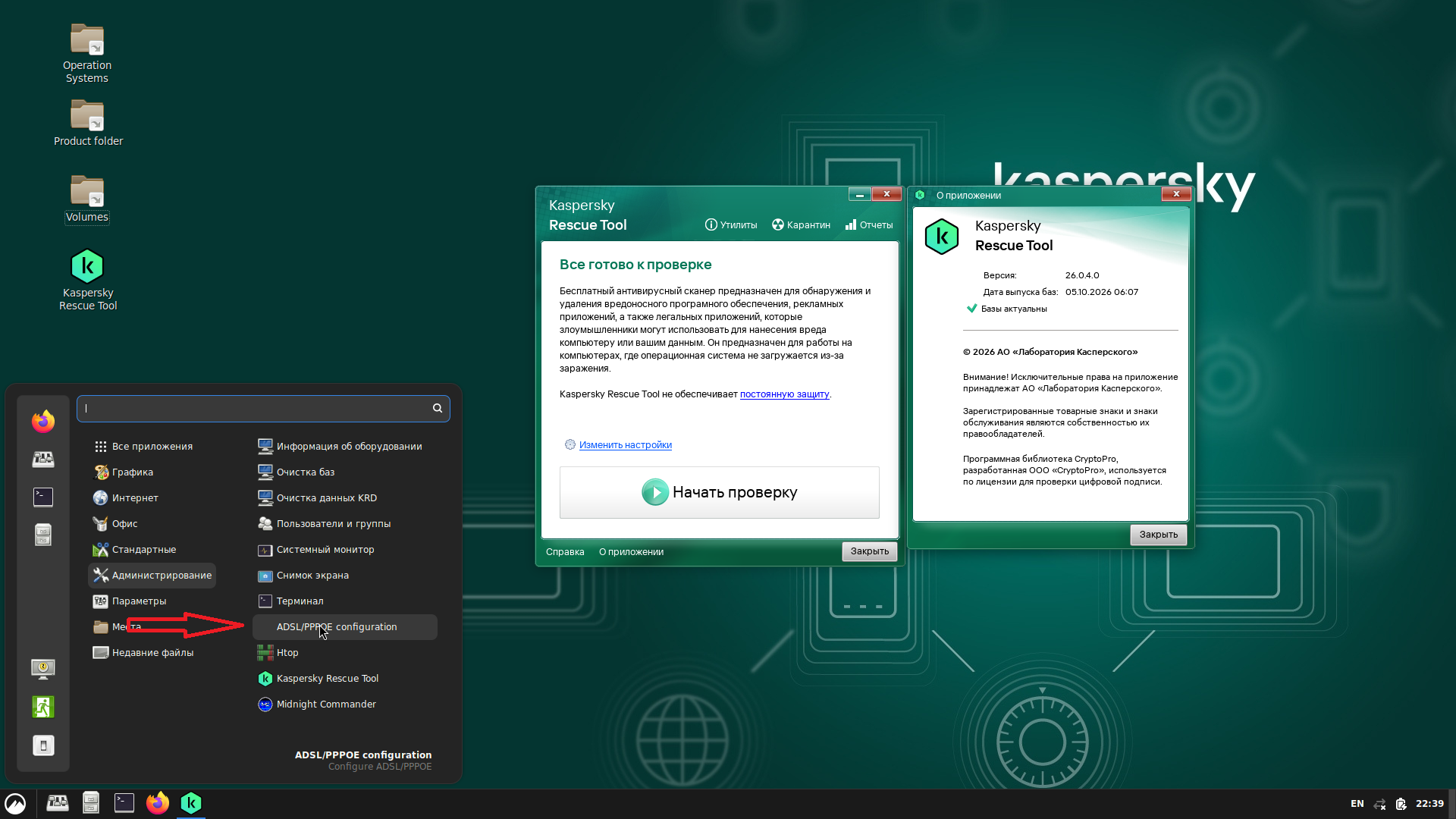The height and width of the screenshot is (819, 1456).
Task: Click the terminal icon in menu sidebar
Action: (43, 497)
